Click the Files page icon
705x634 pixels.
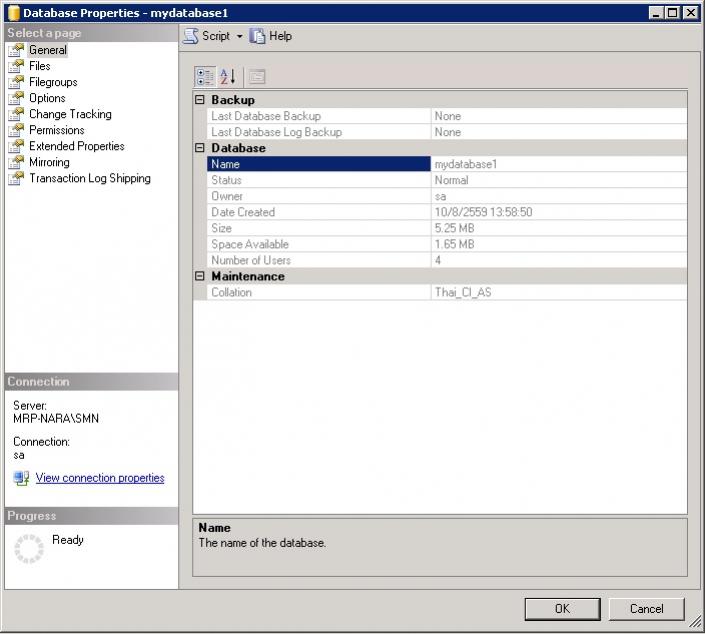click(x=16, y=66)
